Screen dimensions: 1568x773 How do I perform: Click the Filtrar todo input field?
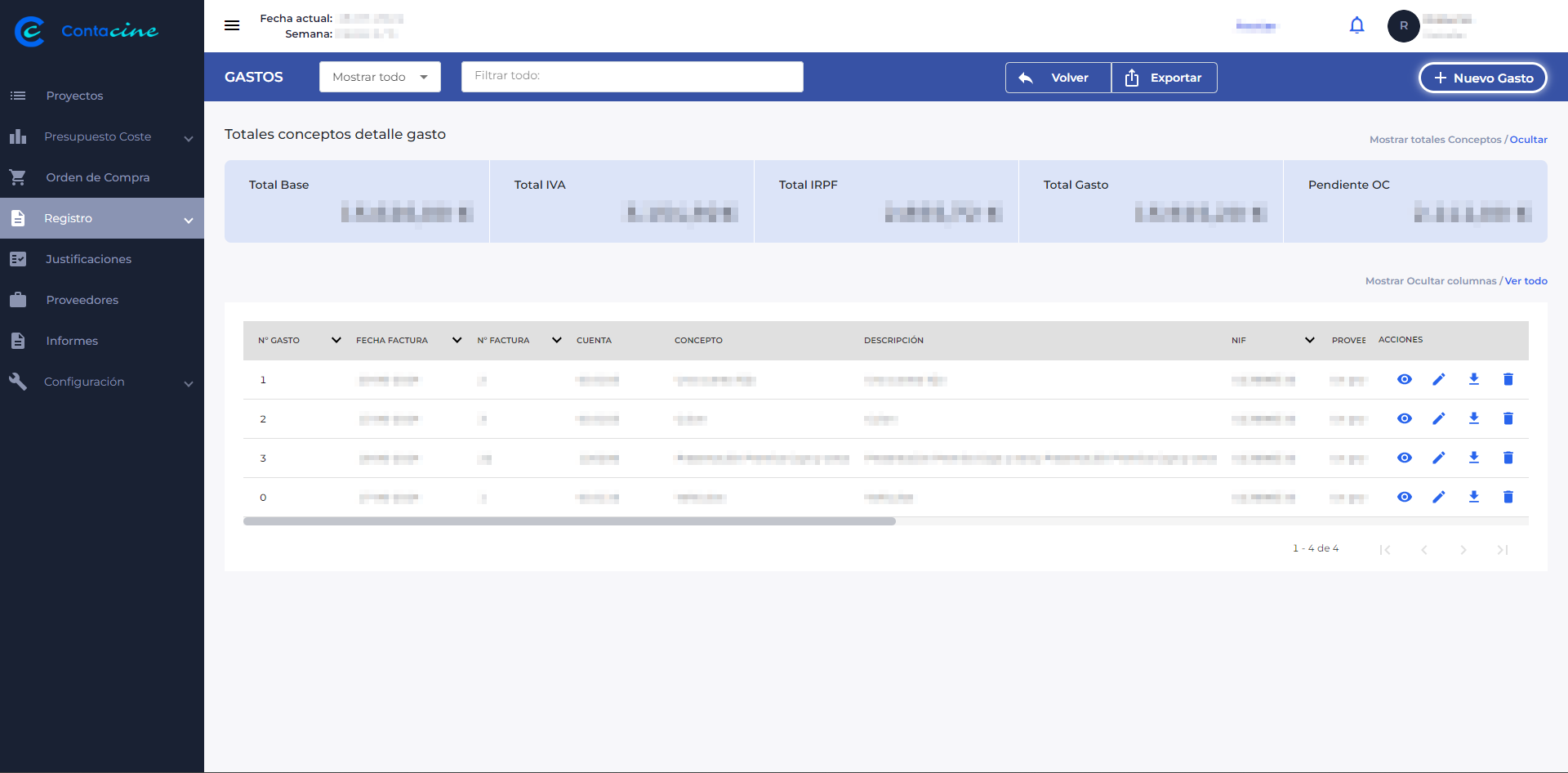(x=631, y=76)
